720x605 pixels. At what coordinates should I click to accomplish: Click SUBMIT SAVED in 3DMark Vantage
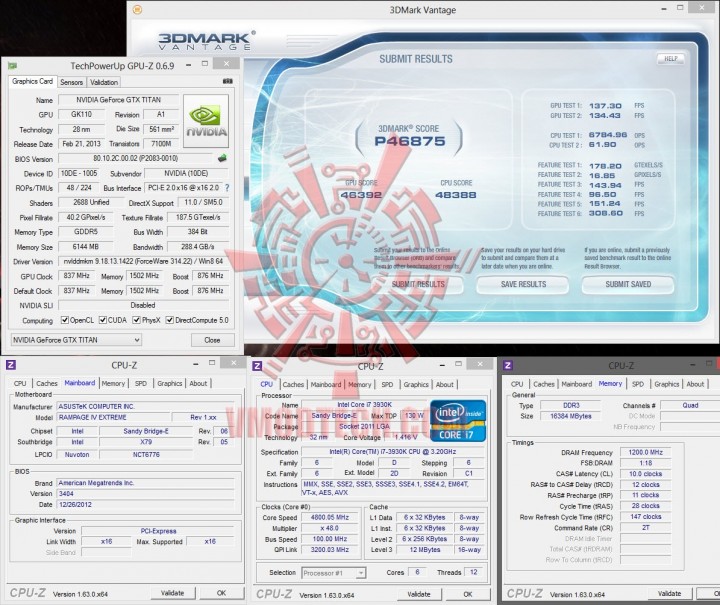pos(628,284)
